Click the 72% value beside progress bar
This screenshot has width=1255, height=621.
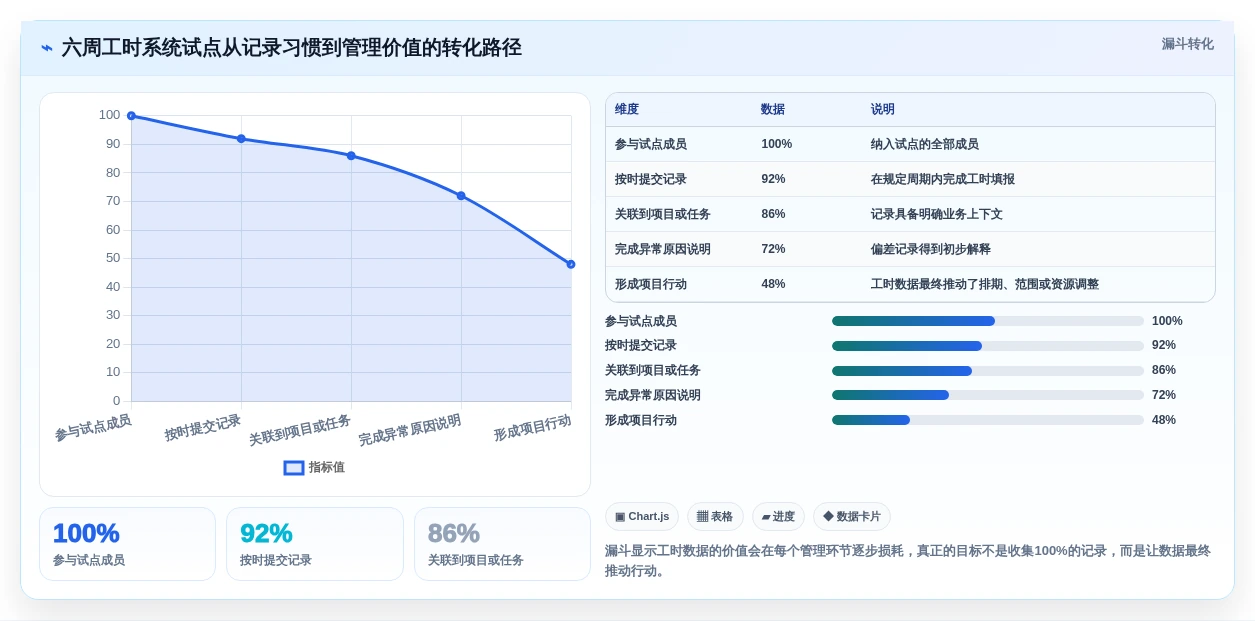(1164, 395)
